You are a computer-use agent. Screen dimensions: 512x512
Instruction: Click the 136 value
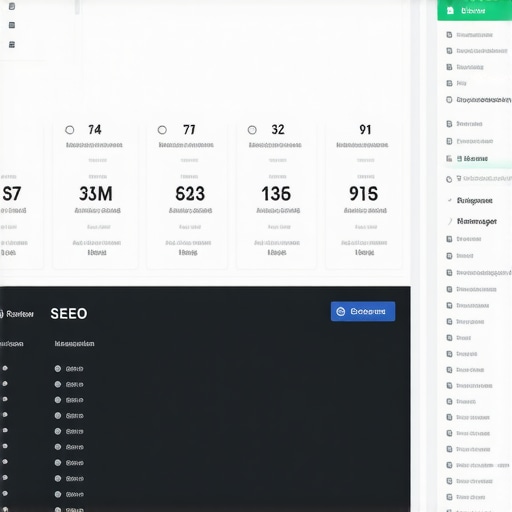[x=276, y=194]
